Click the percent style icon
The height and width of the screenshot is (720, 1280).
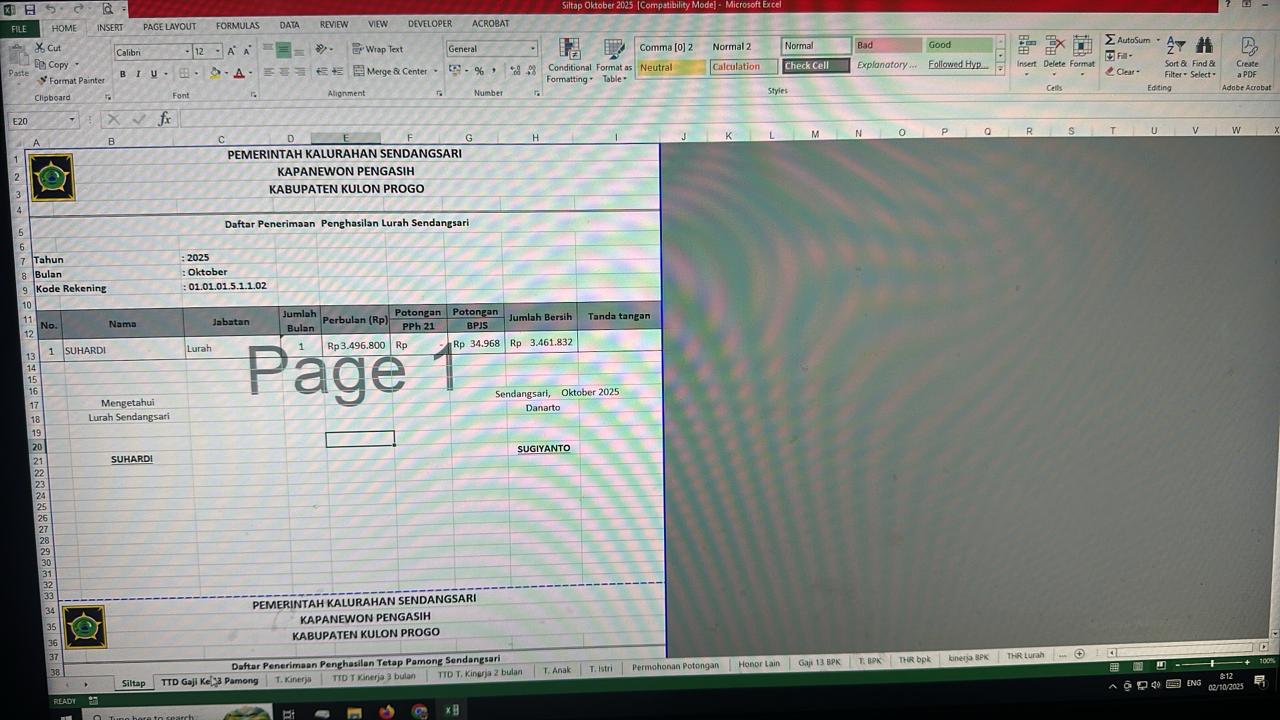point(479,71)
